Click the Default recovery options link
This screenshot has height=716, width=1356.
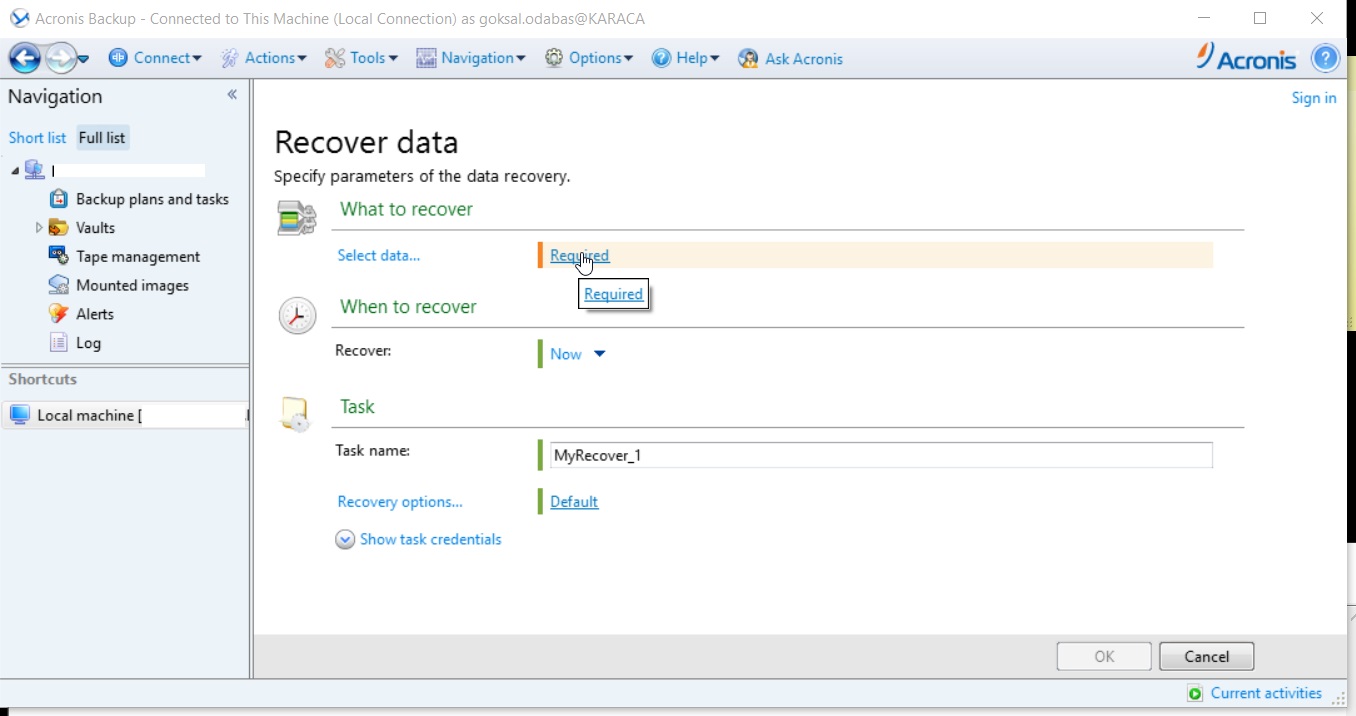click(x=574, y=502)
